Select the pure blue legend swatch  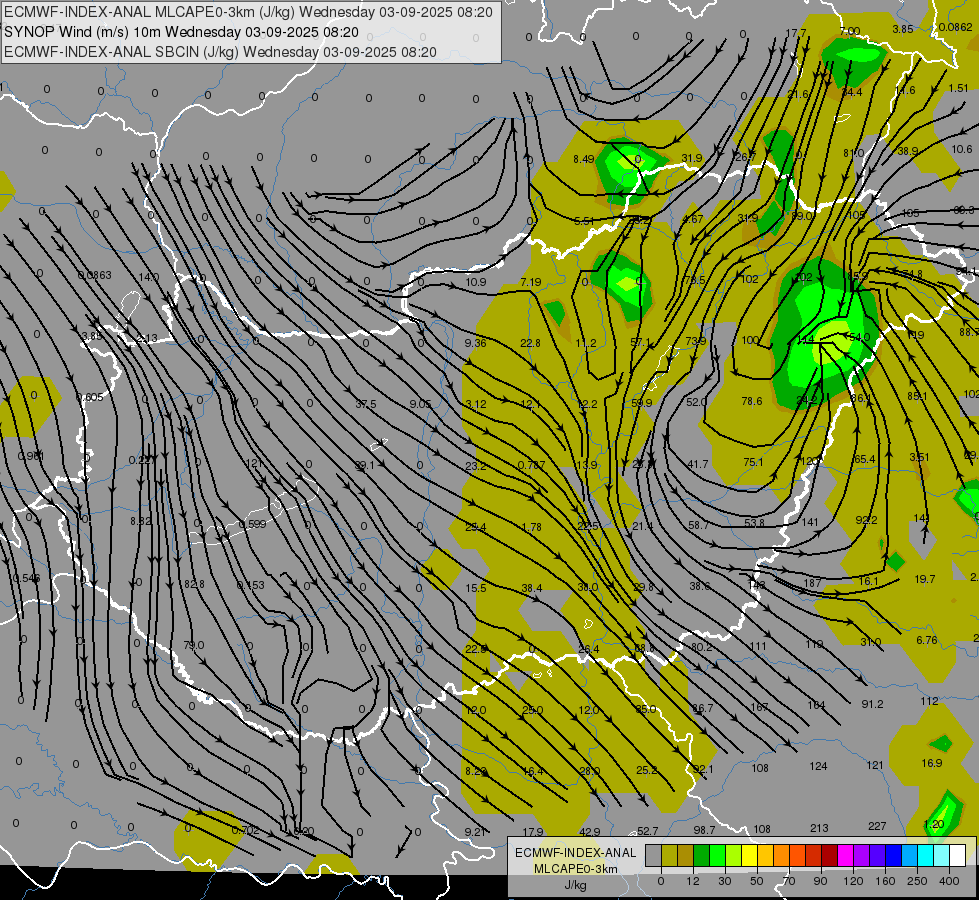894,856
